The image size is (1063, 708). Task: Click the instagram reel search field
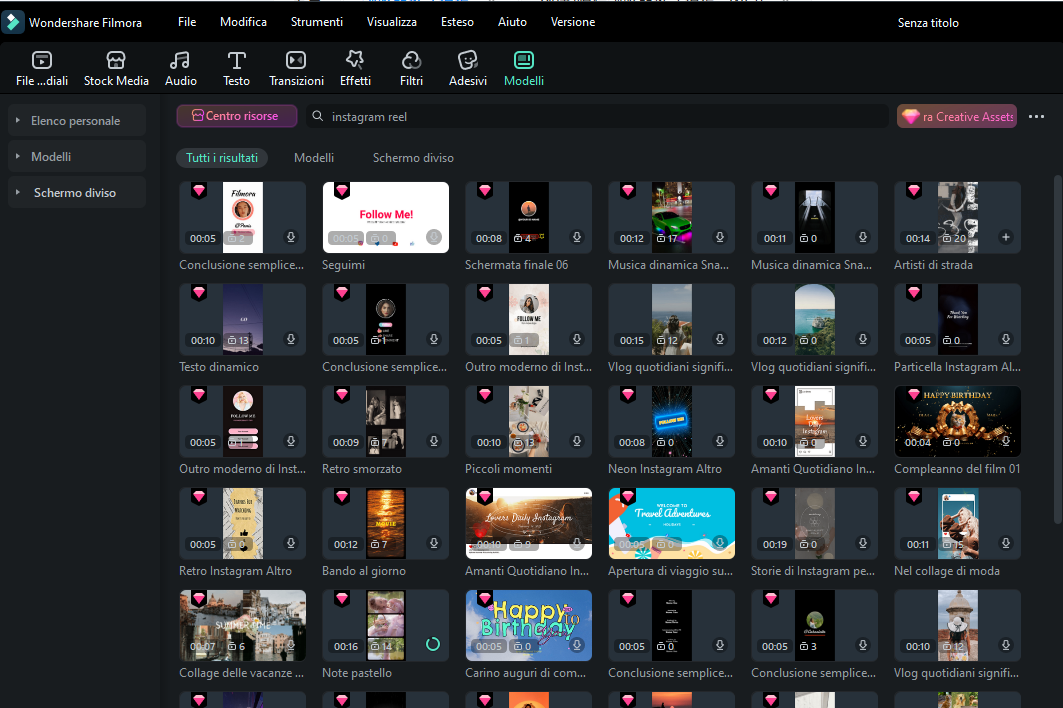(600, 116)
